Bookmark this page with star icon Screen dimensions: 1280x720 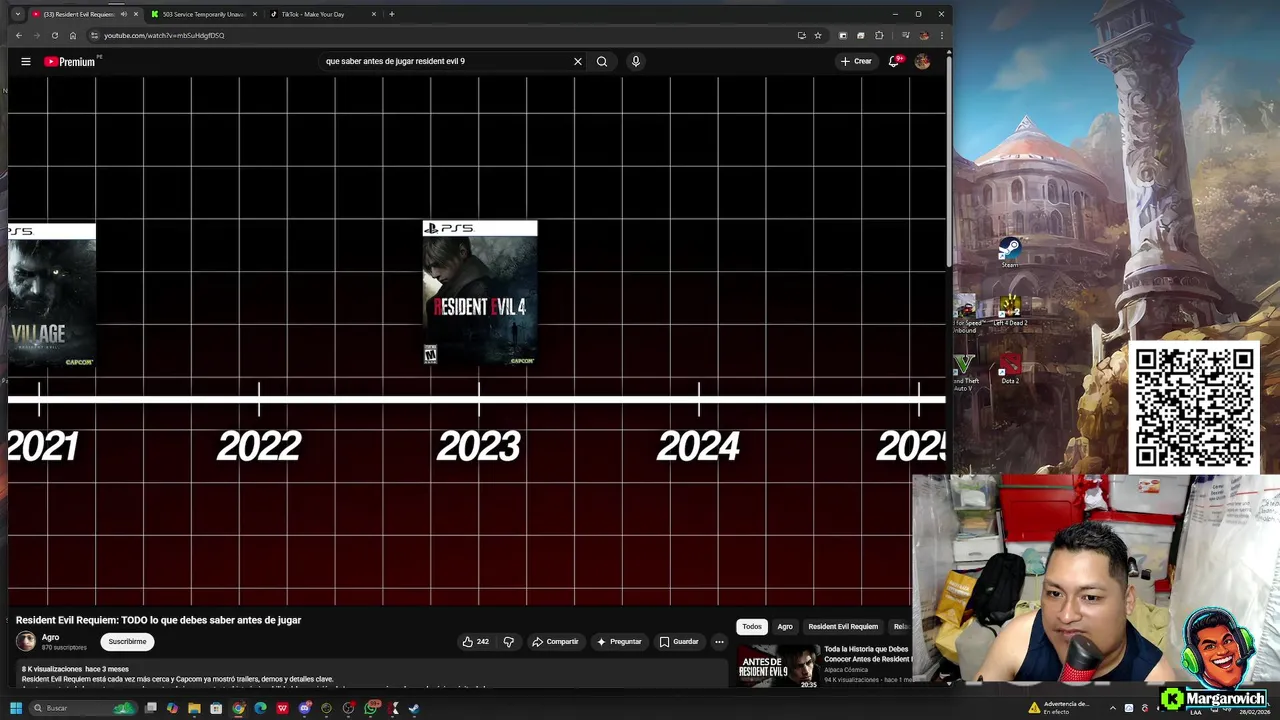coord(818,35)
